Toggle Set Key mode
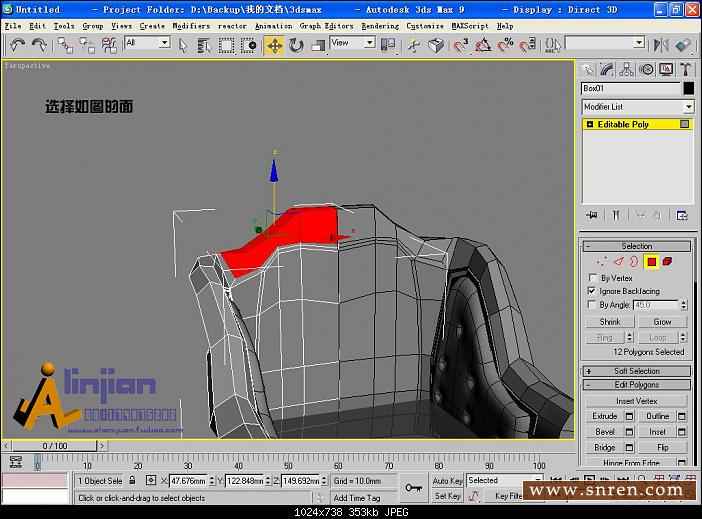 pyautogui.click(x=447, y=496)
